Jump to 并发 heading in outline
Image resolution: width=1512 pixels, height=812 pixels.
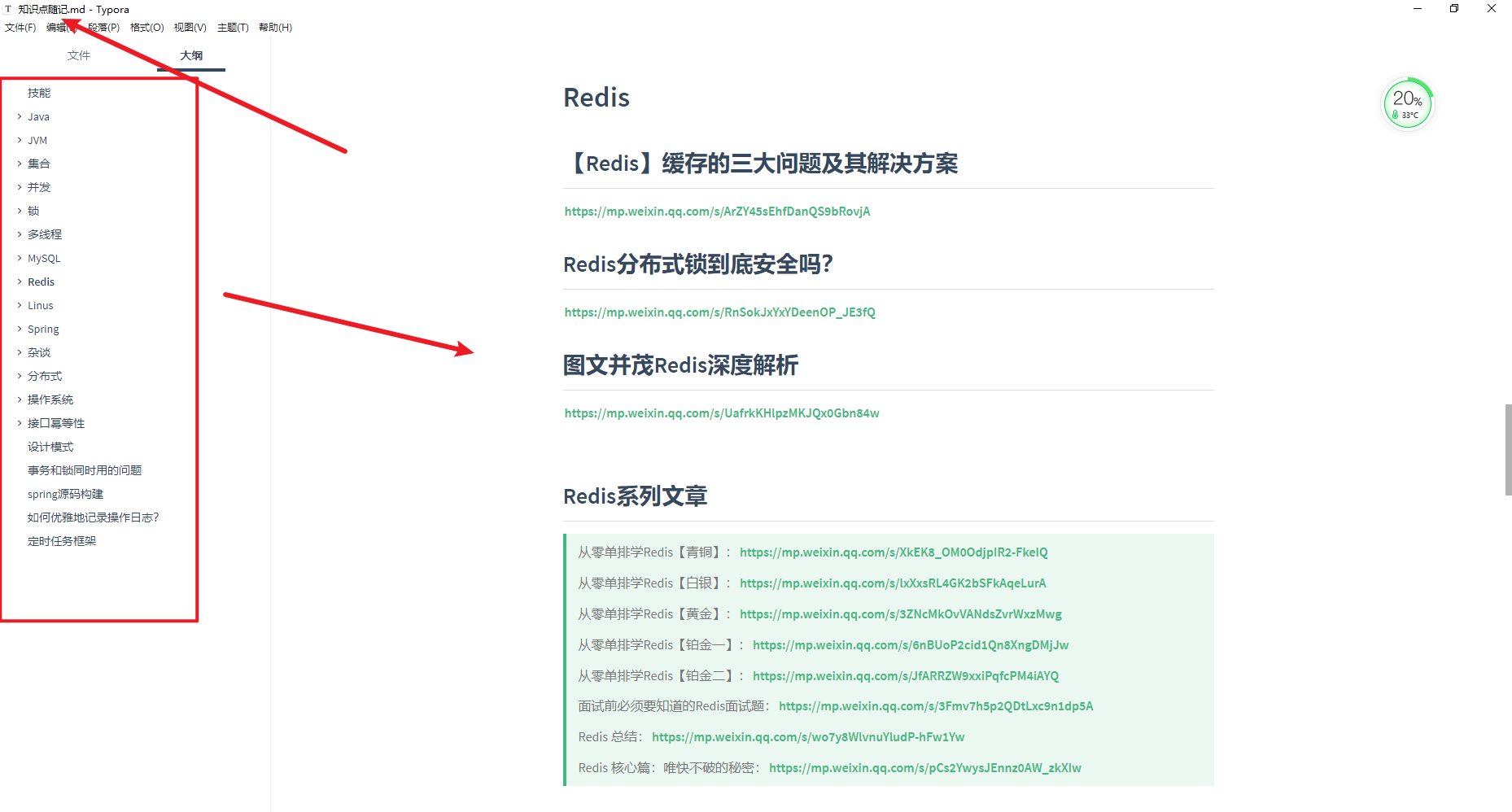pyautogui.click(x=39, y=187)
